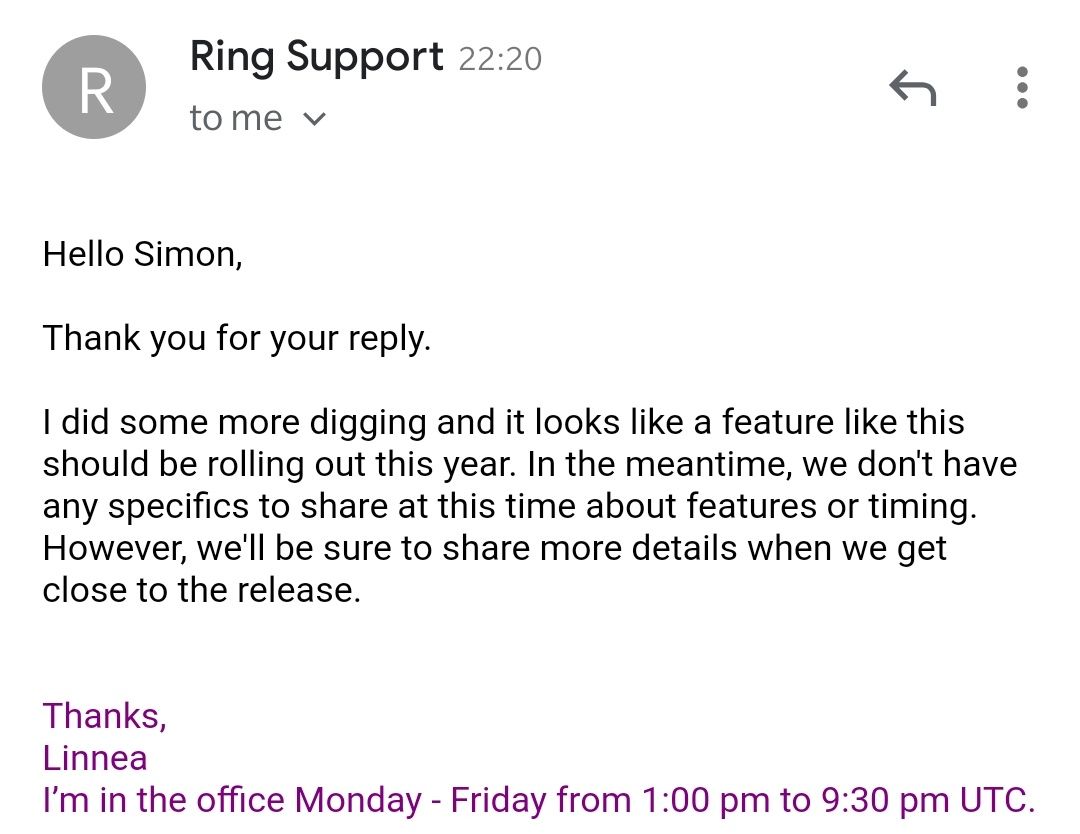
Task: Click the greeting line 'Hello Simon,'
Action: point(143,254)
